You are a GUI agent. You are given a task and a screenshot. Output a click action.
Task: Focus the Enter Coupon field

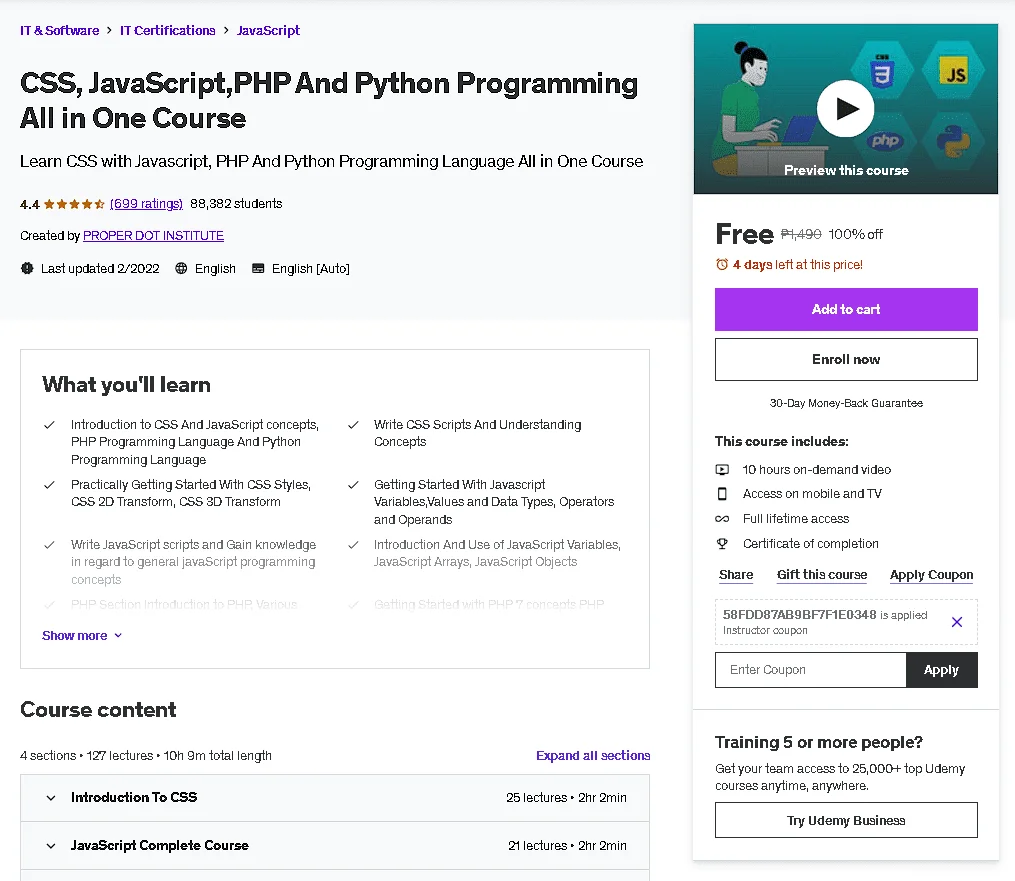click(810, 670)
